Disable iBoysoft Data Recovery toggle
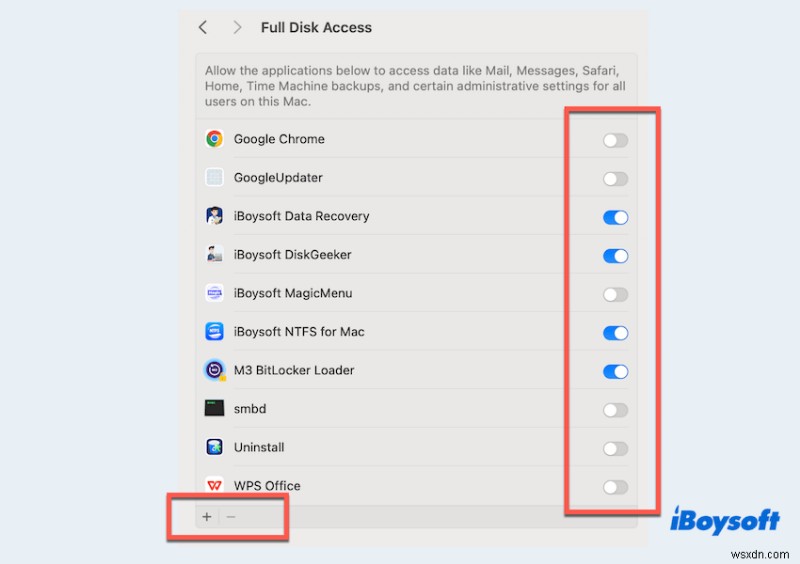The image size is (800, 564). 615,217
